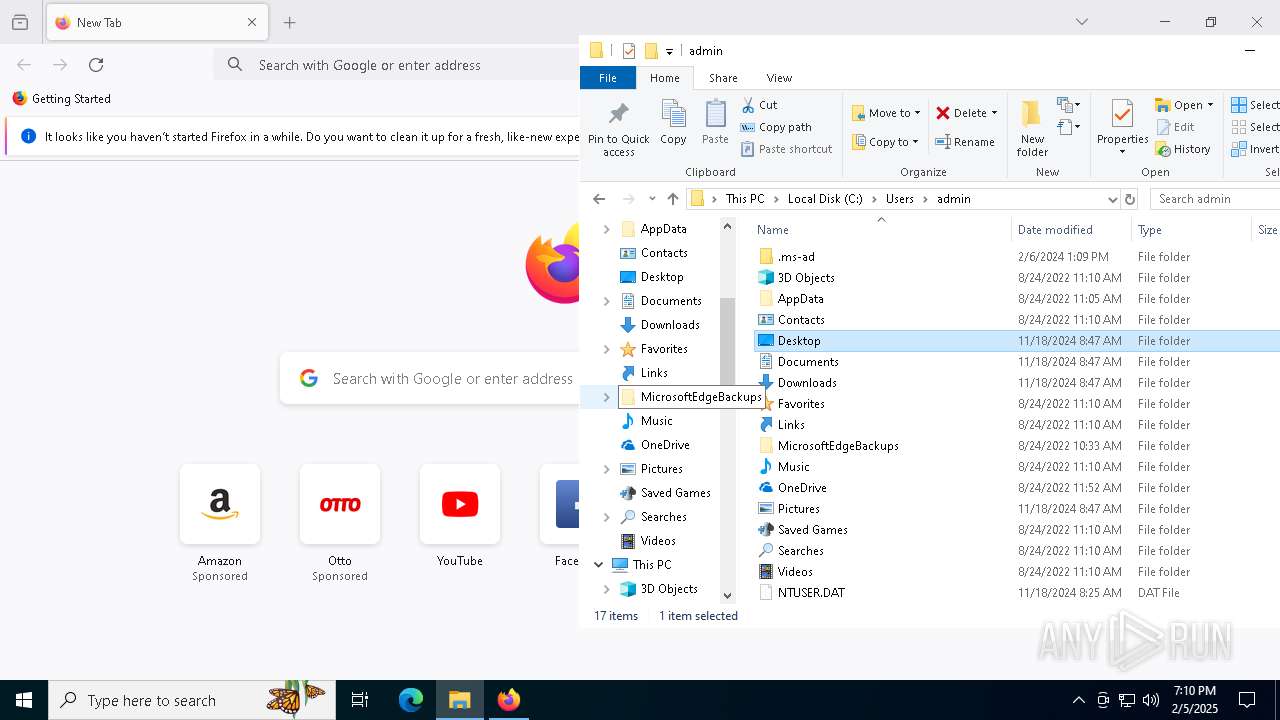Screen dimensions: 1280x720
Task: Expand AppData in navigation tree
Action: point(606,229)
